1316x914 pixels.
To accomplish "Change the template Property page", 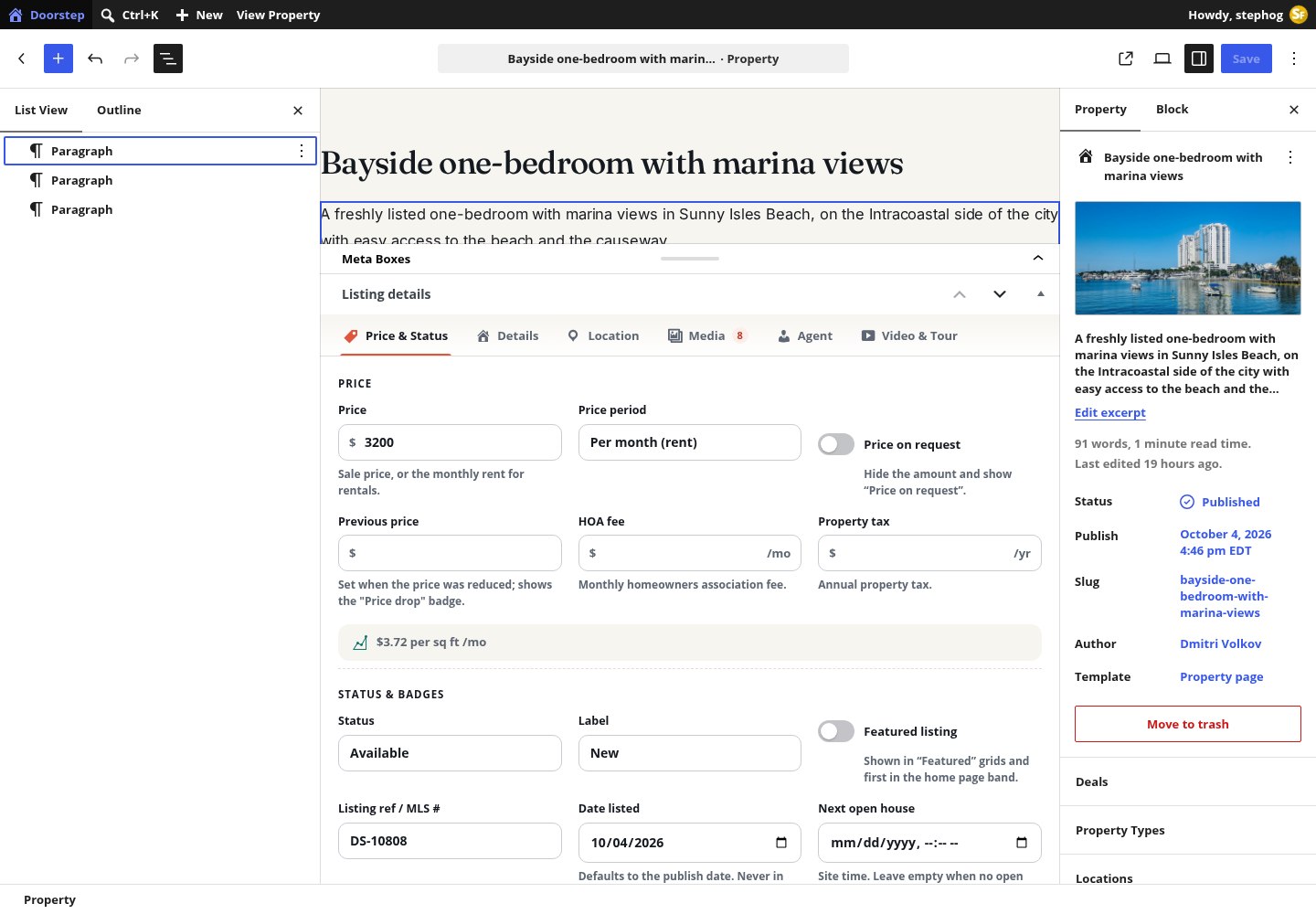I will point(1221,676).
